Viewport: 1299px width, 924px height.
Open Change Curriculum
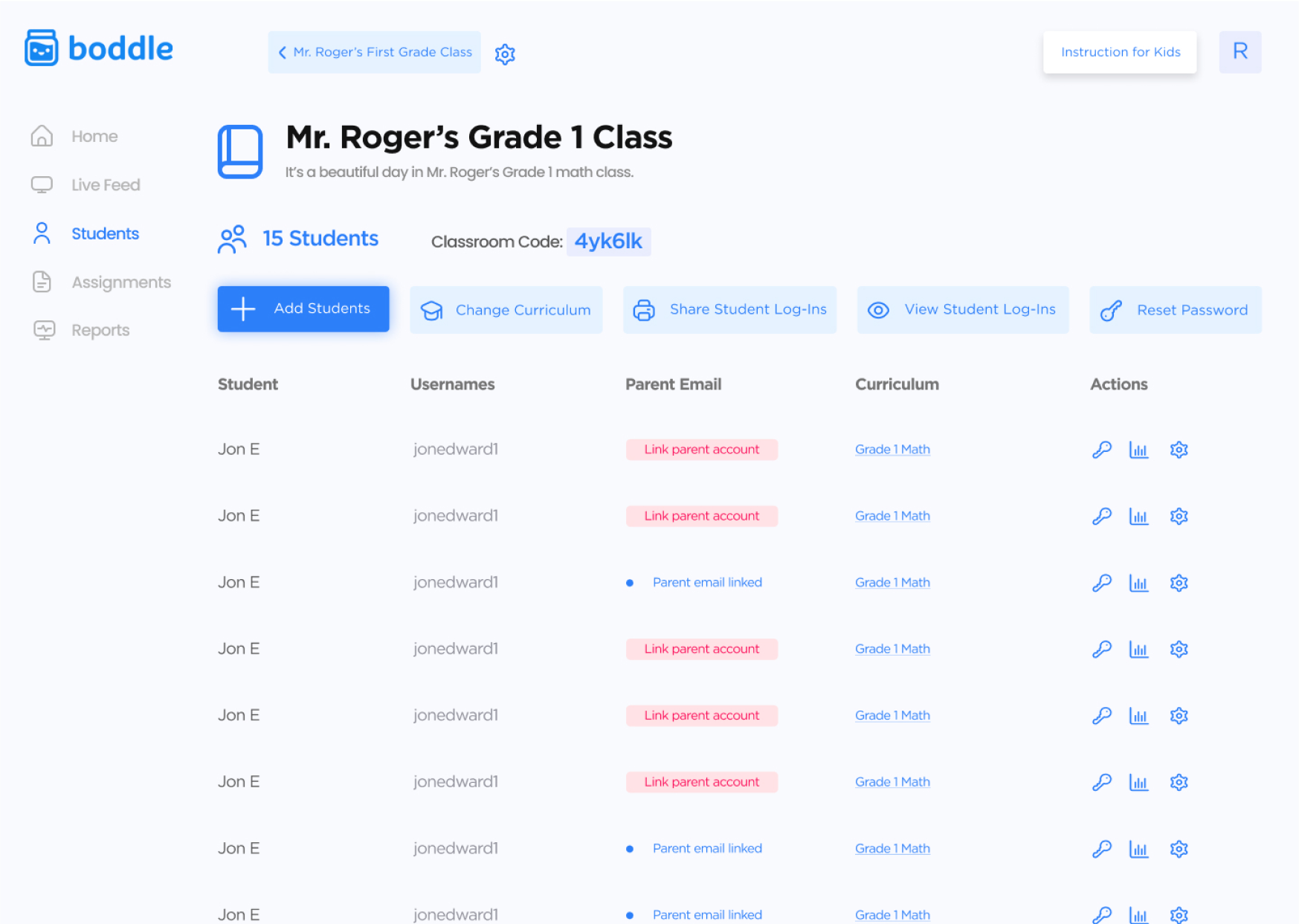click(506, 310)
